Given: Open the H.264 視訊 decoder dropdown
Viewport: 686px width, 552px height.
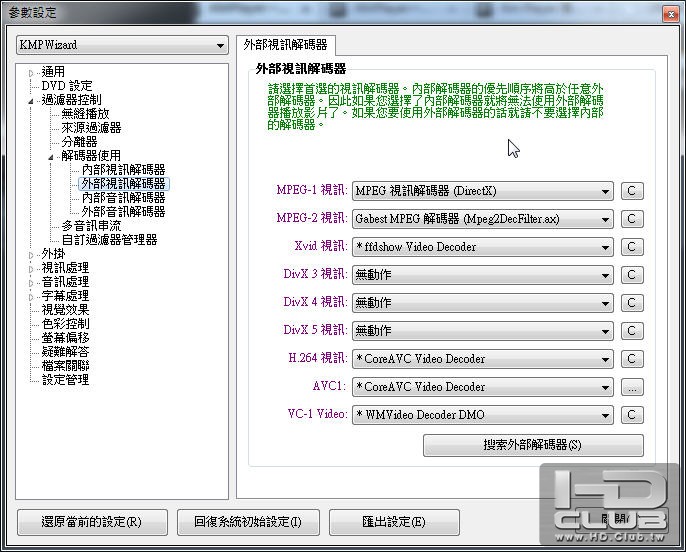Looking at the screenshot, I should 483,359.
